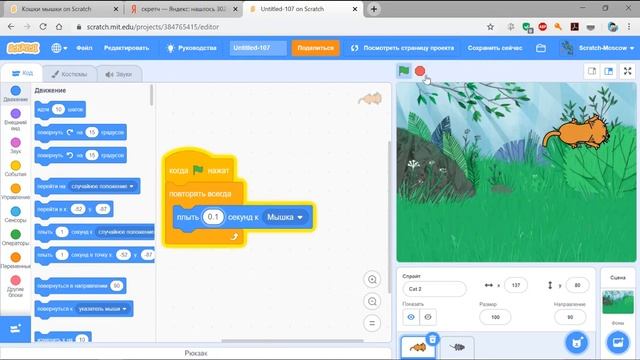
Task: Open the Control blocks category
Action: point(16,191)
